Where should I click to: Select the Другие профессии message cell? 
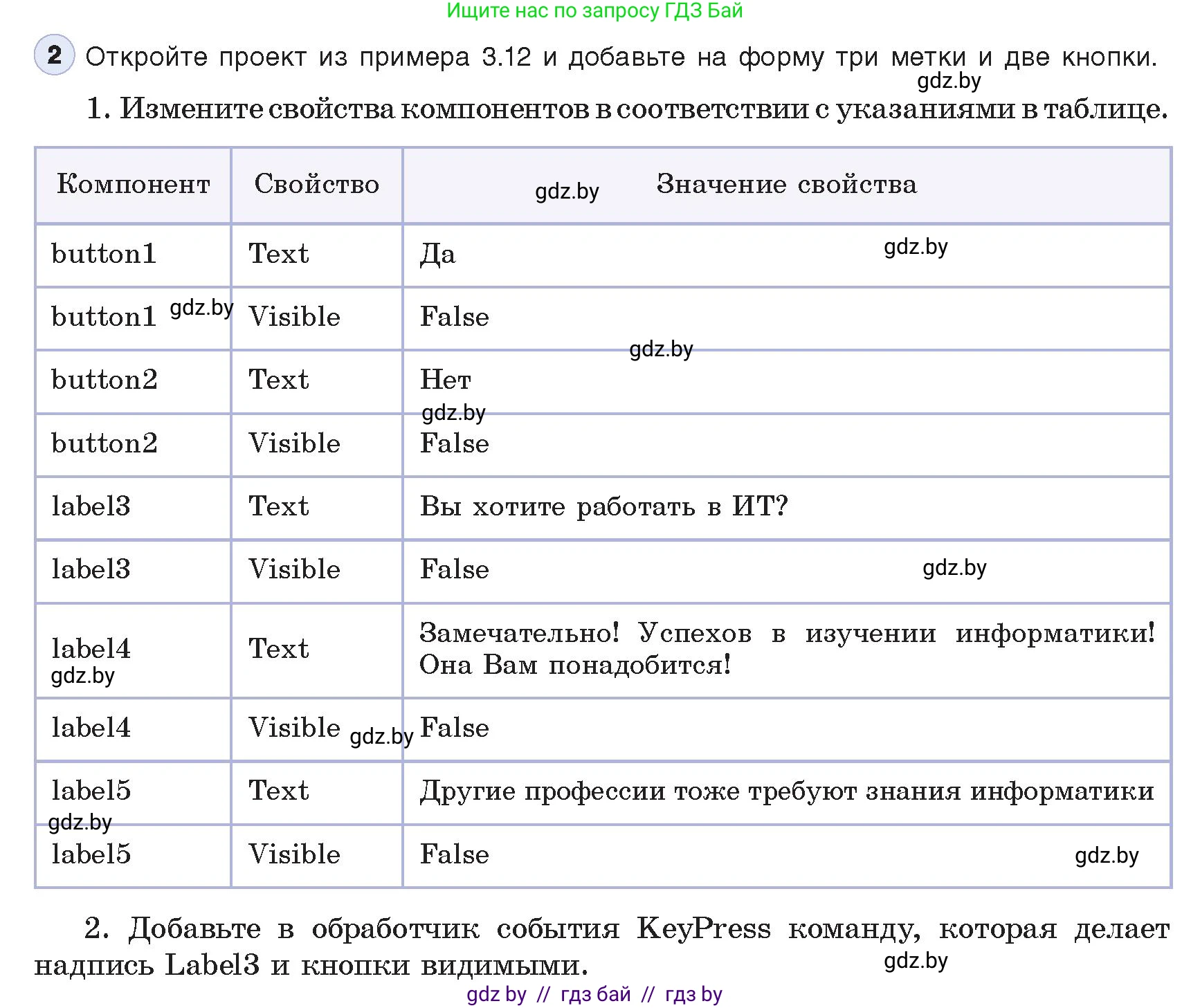(789, 791)
